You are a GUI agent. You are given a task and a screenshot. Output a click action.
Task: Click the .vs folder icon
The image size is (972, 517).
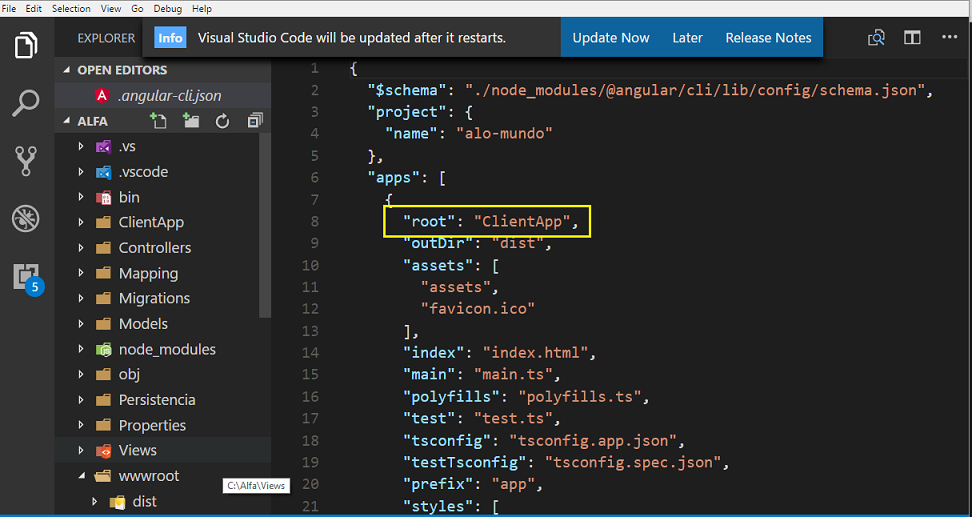pos(103,147)
